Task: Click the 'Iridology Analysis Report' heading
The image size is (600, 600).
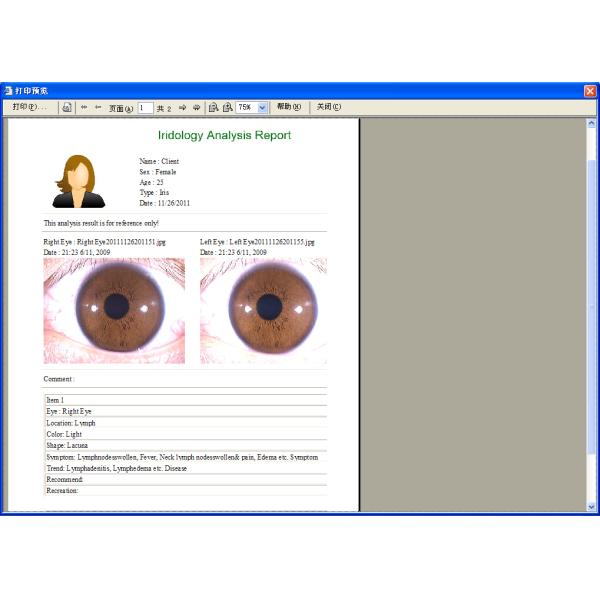Action: [x=224, y=135]
